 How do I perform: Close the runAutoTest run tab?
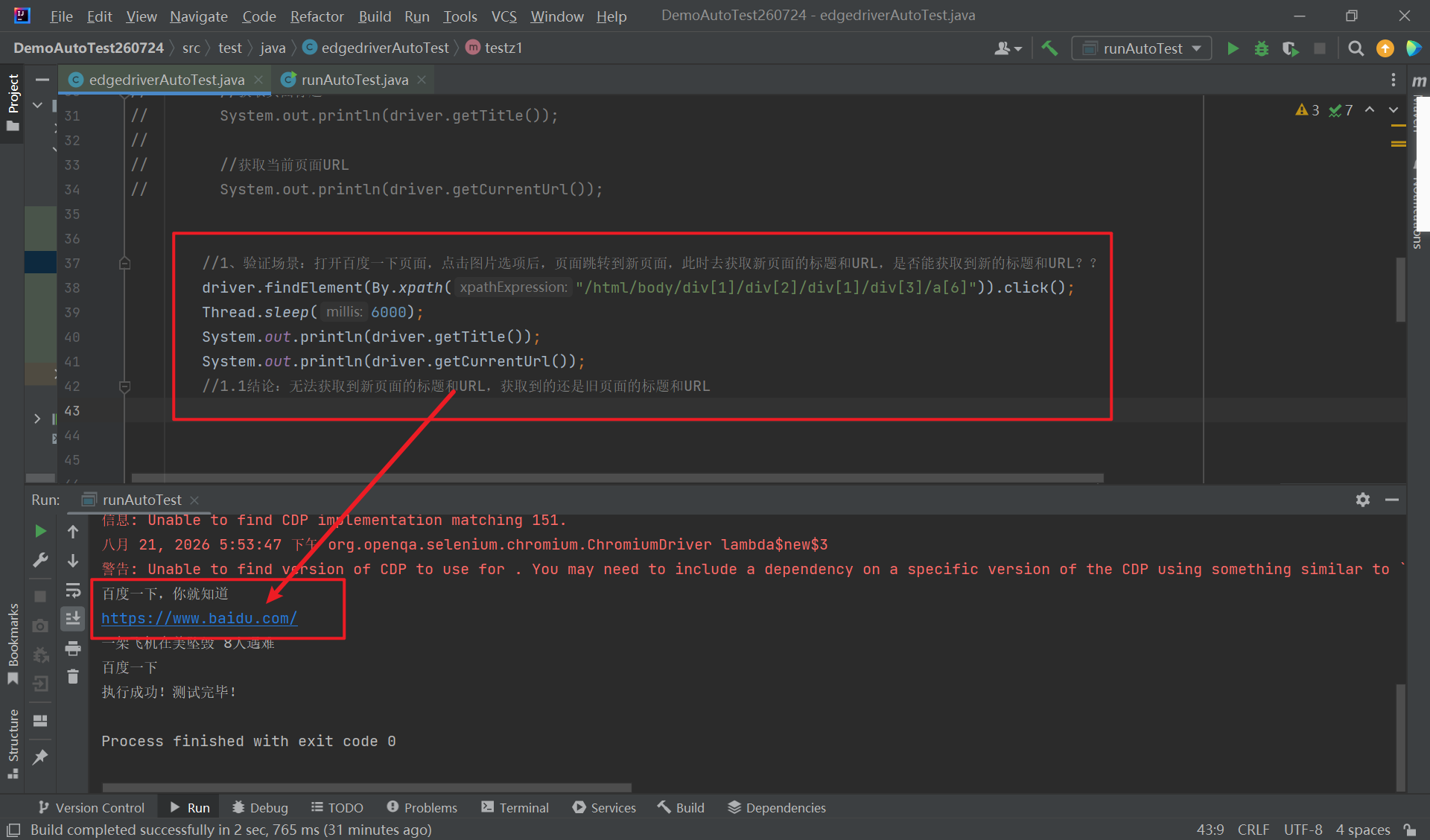pos(194,500)
